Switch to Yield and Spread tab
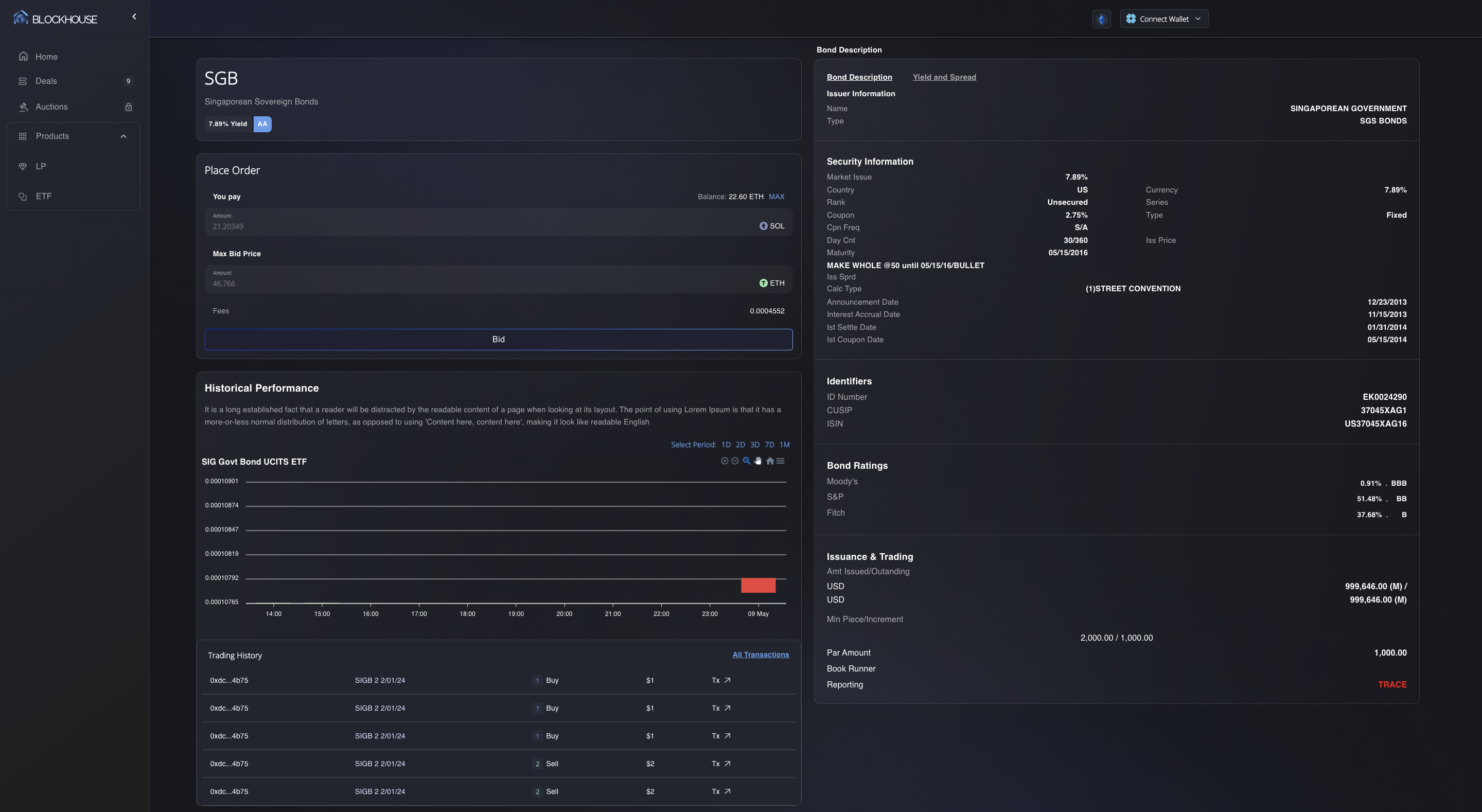Image resolution: width=1482 pixels, height=812 pixels. (x=944, y=77)
